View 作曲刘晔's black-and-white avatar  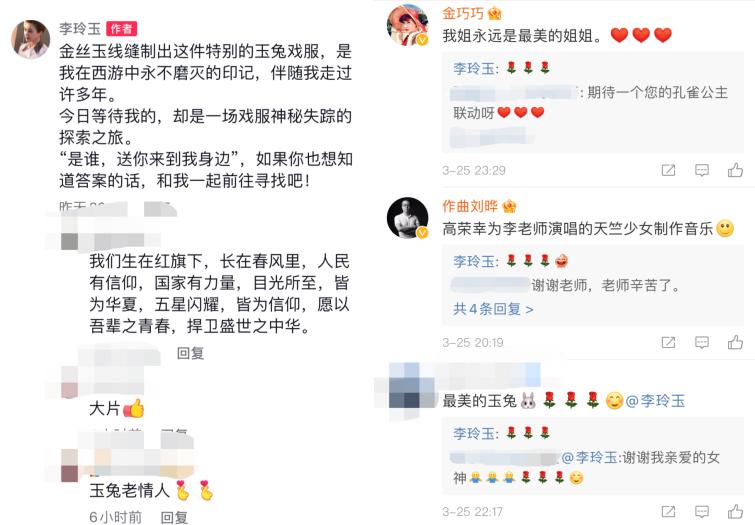(x=408, y=218)
